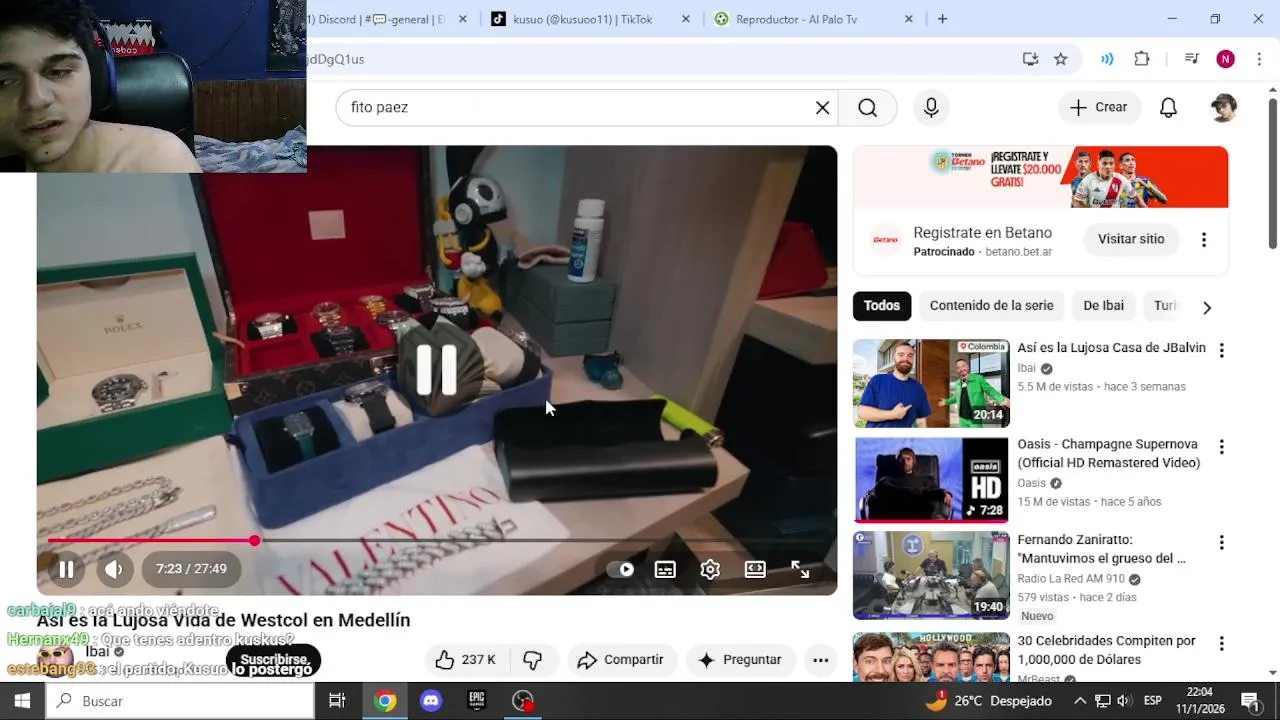The width and height of the screenshot is (1280, 720).
Task: Open the Windows notification center
Action: pyautogui.click(x=1250, y=701)
